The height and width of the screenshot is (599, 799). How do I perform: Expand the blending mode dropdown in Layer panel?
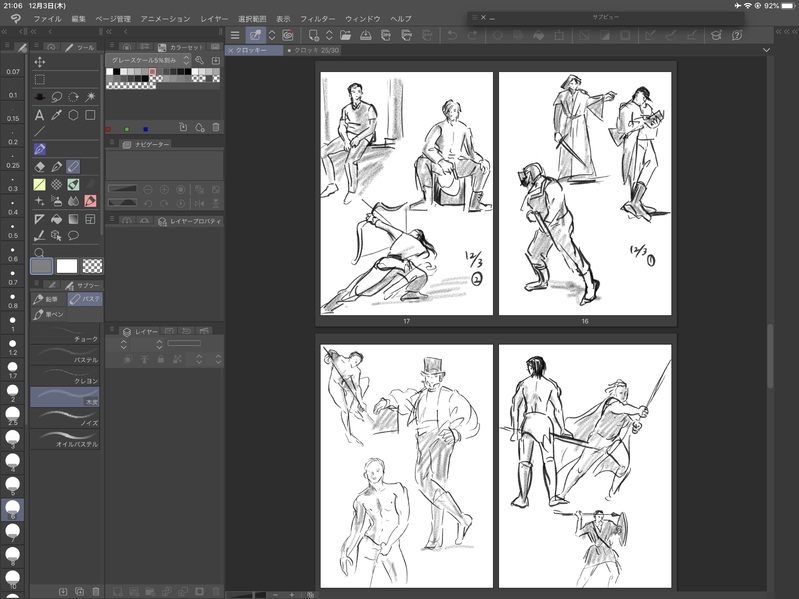[123, 344]
